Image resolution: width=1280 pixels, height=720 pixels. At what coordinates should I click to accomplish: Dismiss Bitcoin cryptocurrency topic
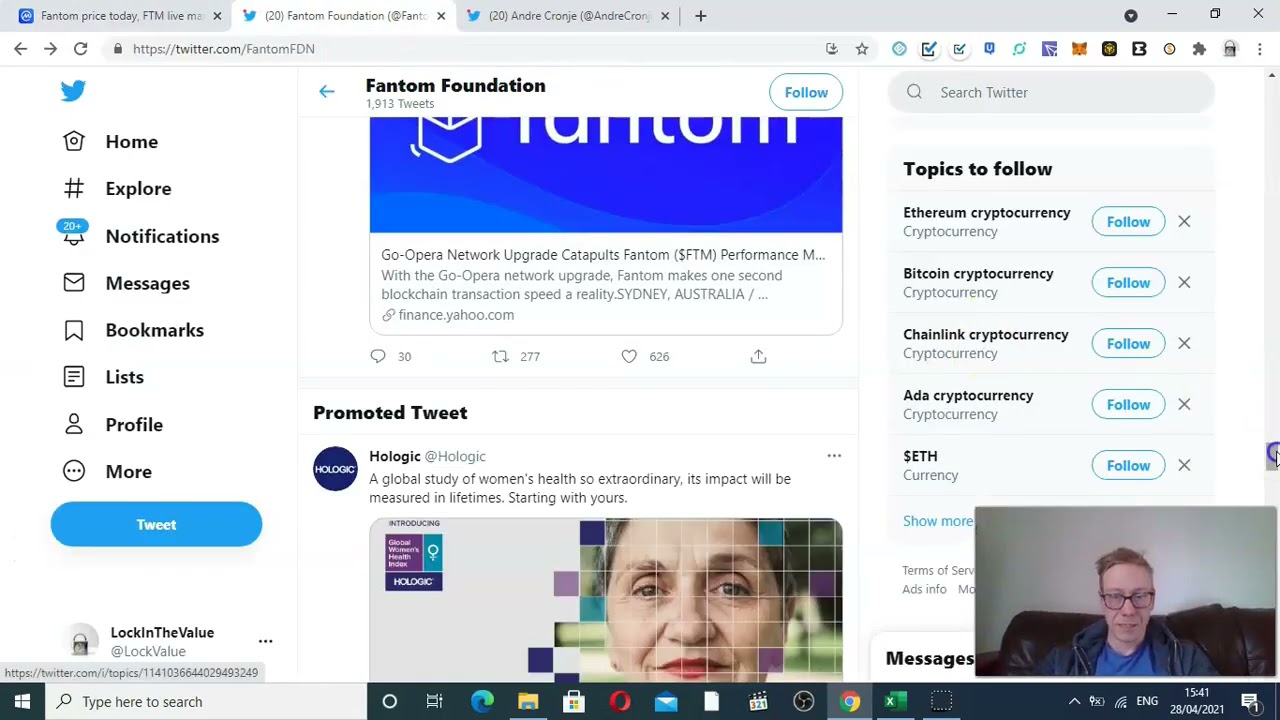1184,283
